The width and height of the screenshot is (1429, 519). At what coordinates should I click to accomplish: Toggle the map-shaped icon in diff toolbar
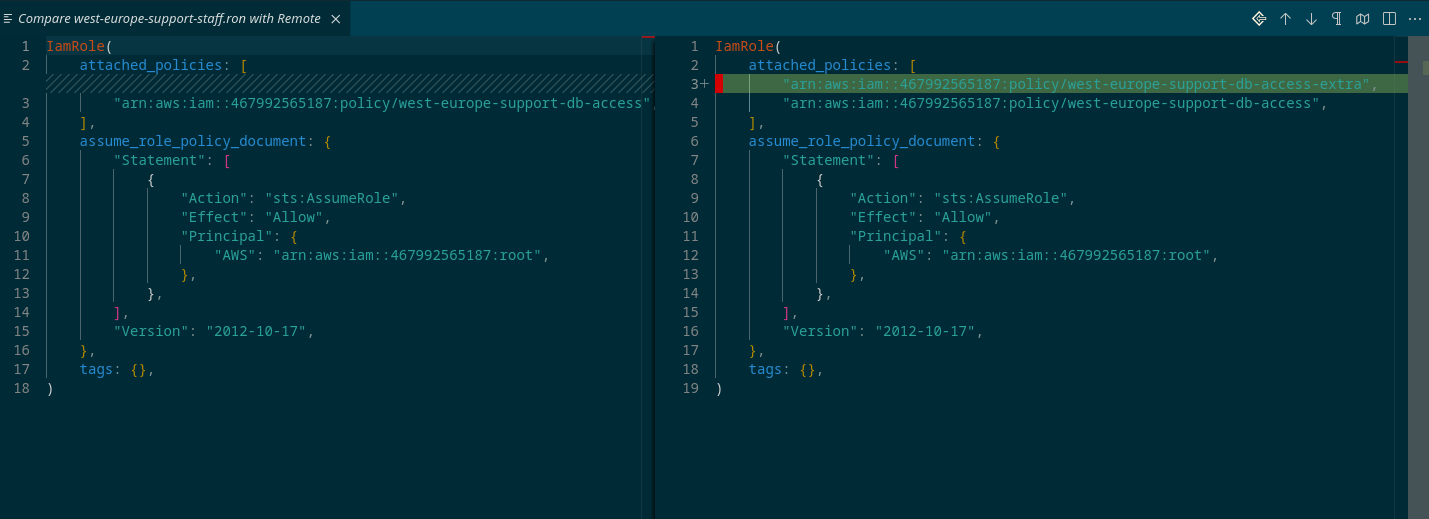[1363, 19]
